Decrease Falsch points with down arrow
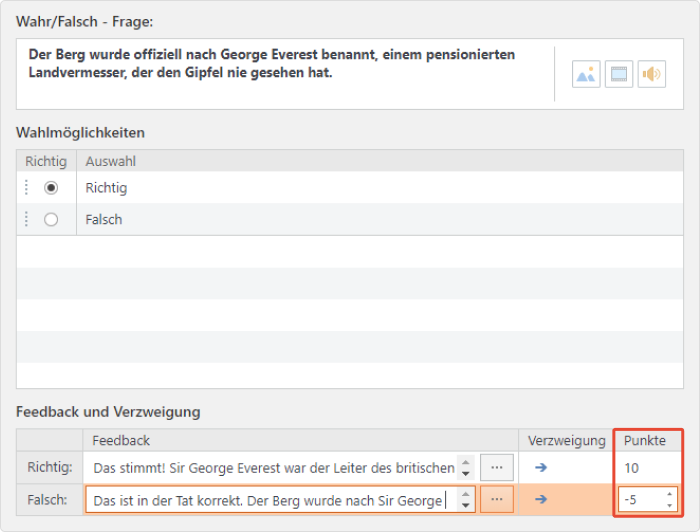The width and height of the screenshot is (700, 532). click(x=669, y=505)
